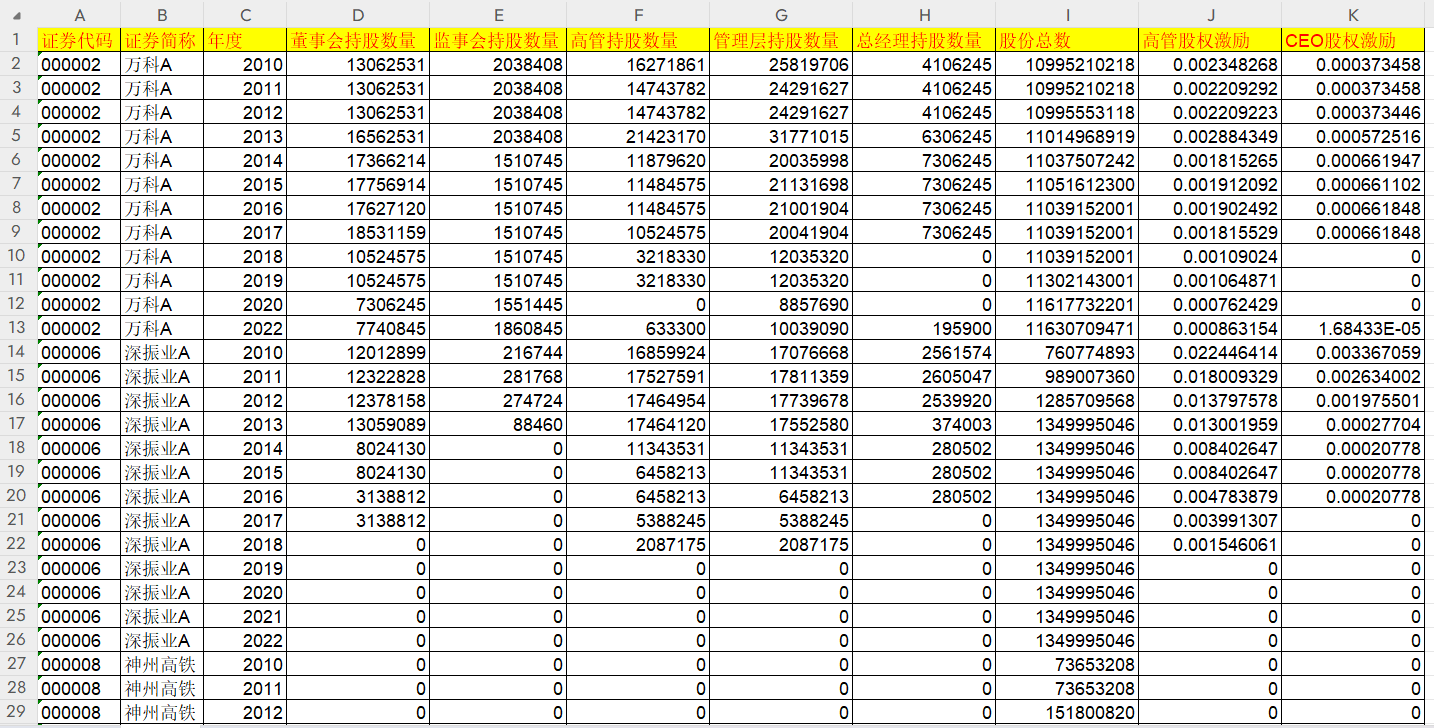Click code 000008 in 2010 row
The height and width of the screenshot is (728, 1434).
pyautogui.click(x=79, y=664)
